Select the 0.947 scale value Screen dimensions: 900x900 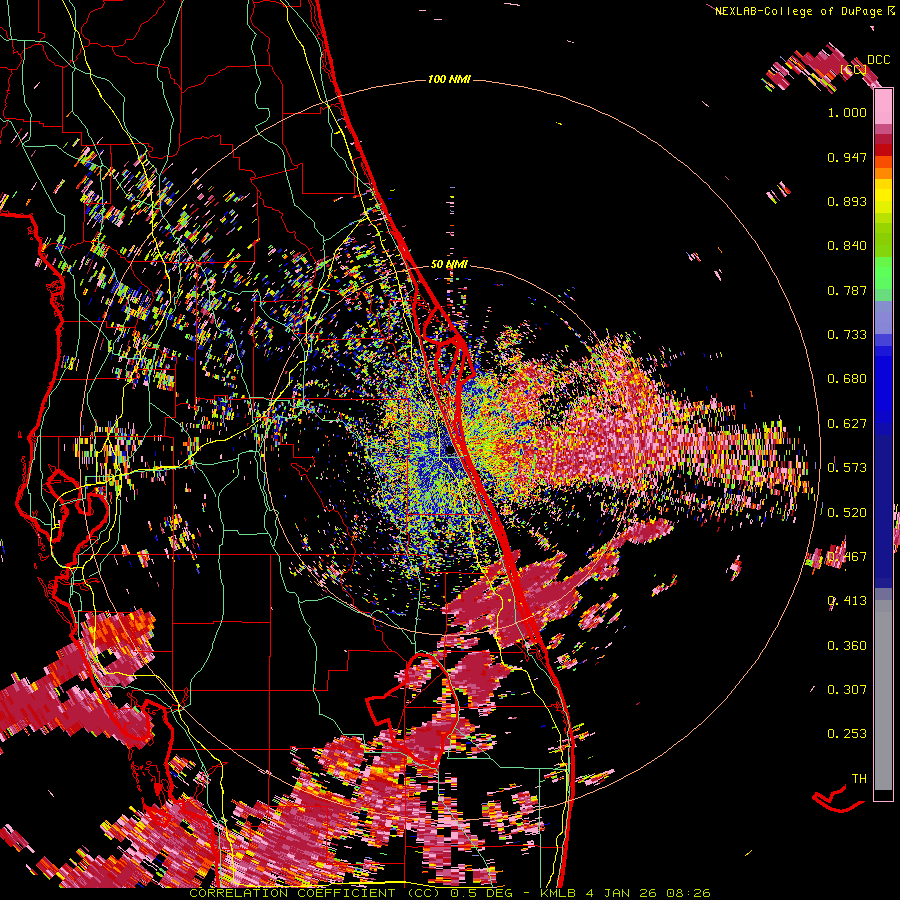point(847,157)
